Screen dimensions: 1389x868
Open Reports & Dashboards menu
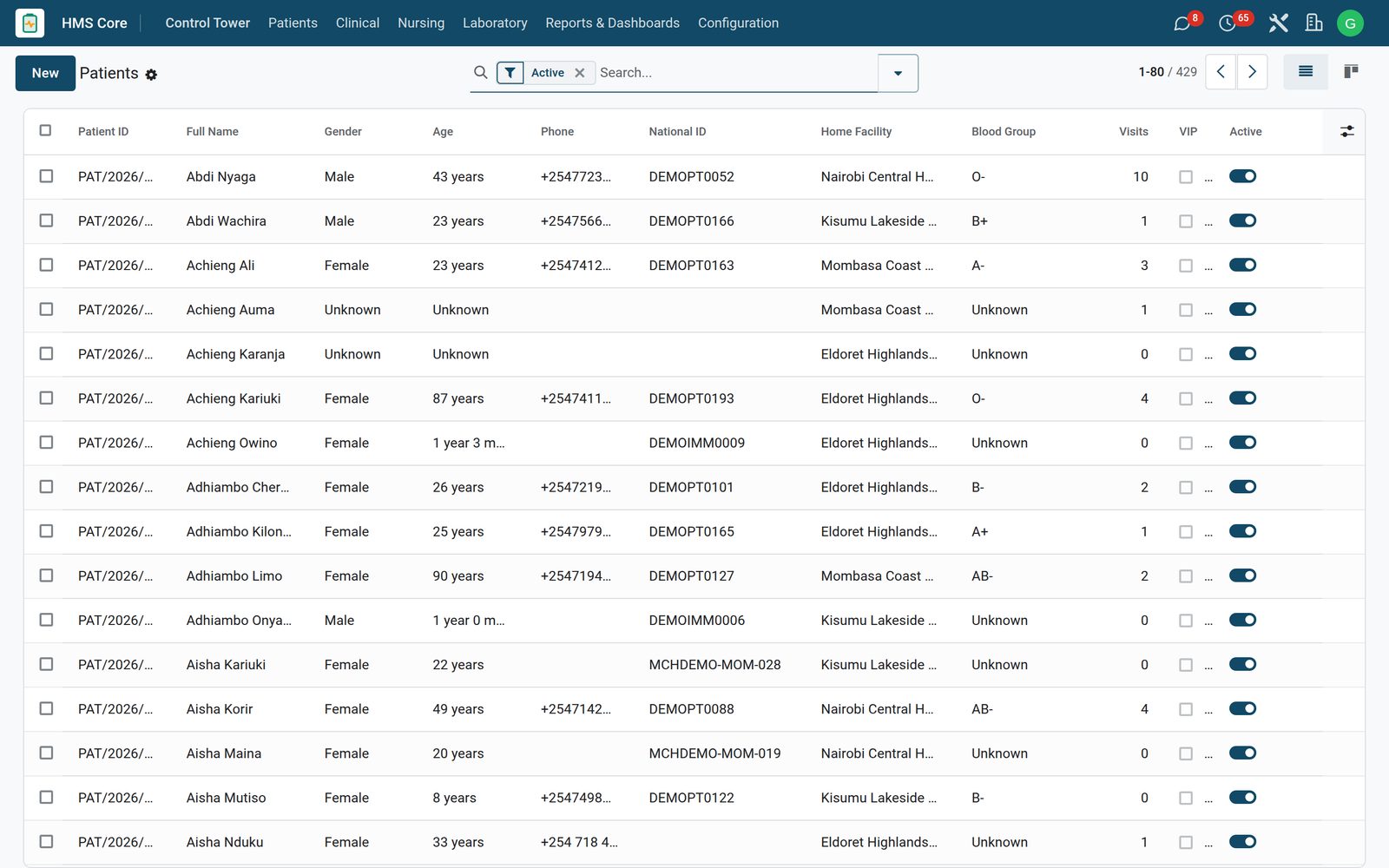pyautogui.click(x=613, y=23)
